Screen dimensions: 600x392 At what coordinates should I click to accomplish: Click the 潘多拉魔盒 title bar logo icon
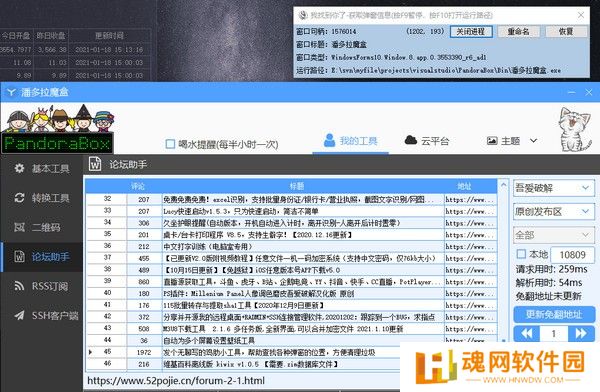pos(11,92)
